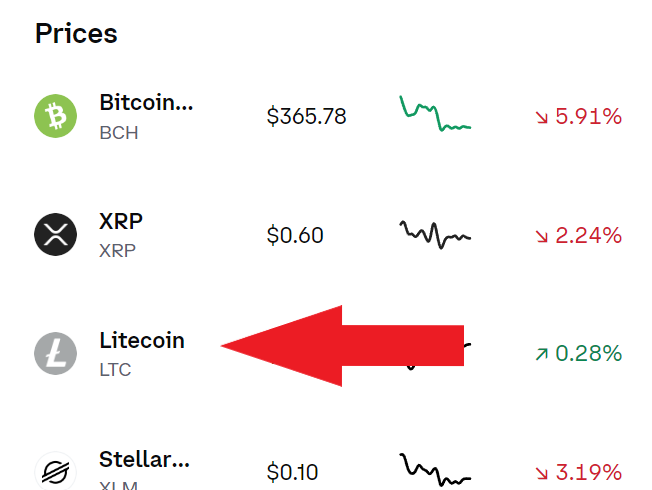Click the Bitcoin Cash coin icon
This screenshot has height=490, width=652.
tap(56, 116)
